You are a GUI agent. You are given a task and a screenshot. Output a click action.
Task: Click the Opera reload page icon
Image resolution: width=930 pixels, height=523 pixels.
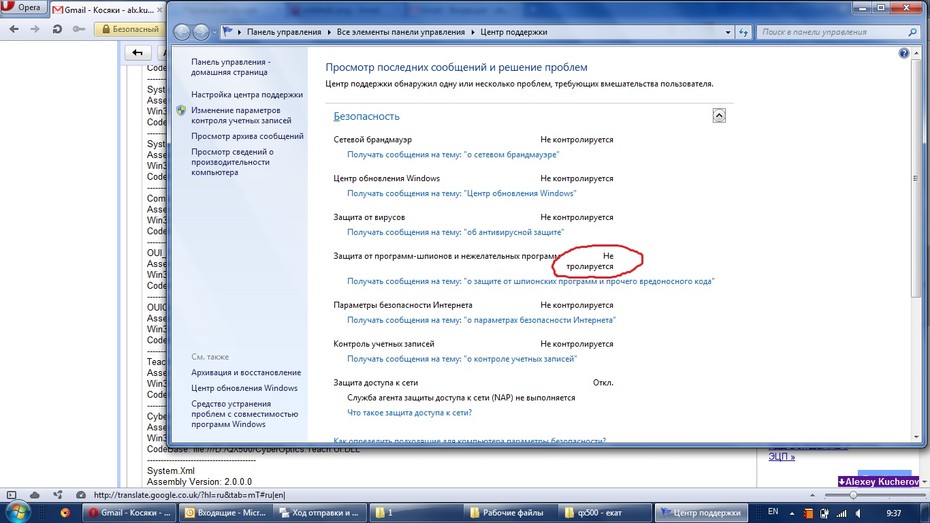pos(58,28)
